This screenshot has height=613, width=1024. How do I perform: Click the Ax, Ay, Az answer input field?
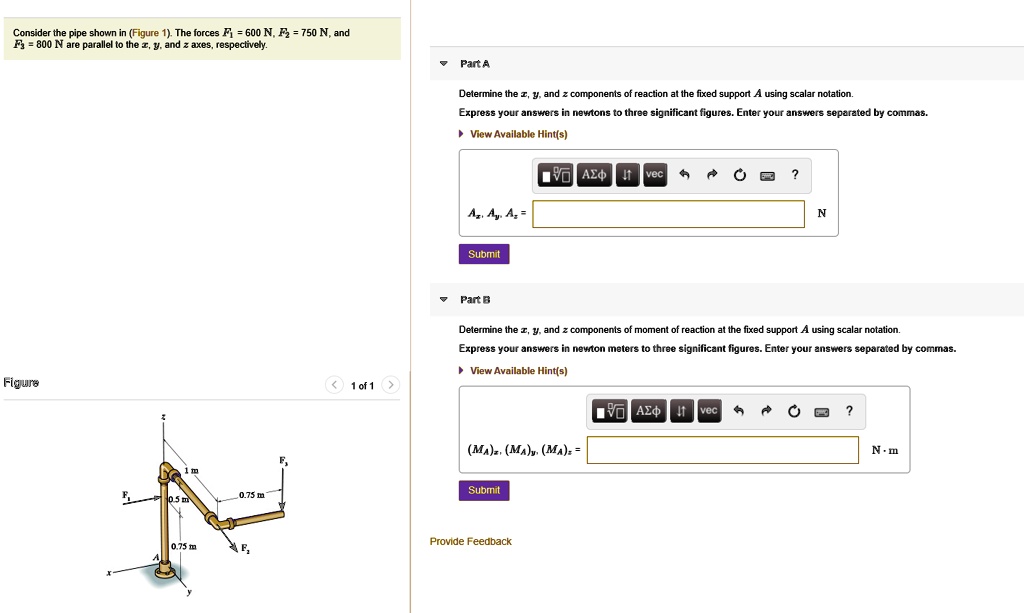(668, 213)
